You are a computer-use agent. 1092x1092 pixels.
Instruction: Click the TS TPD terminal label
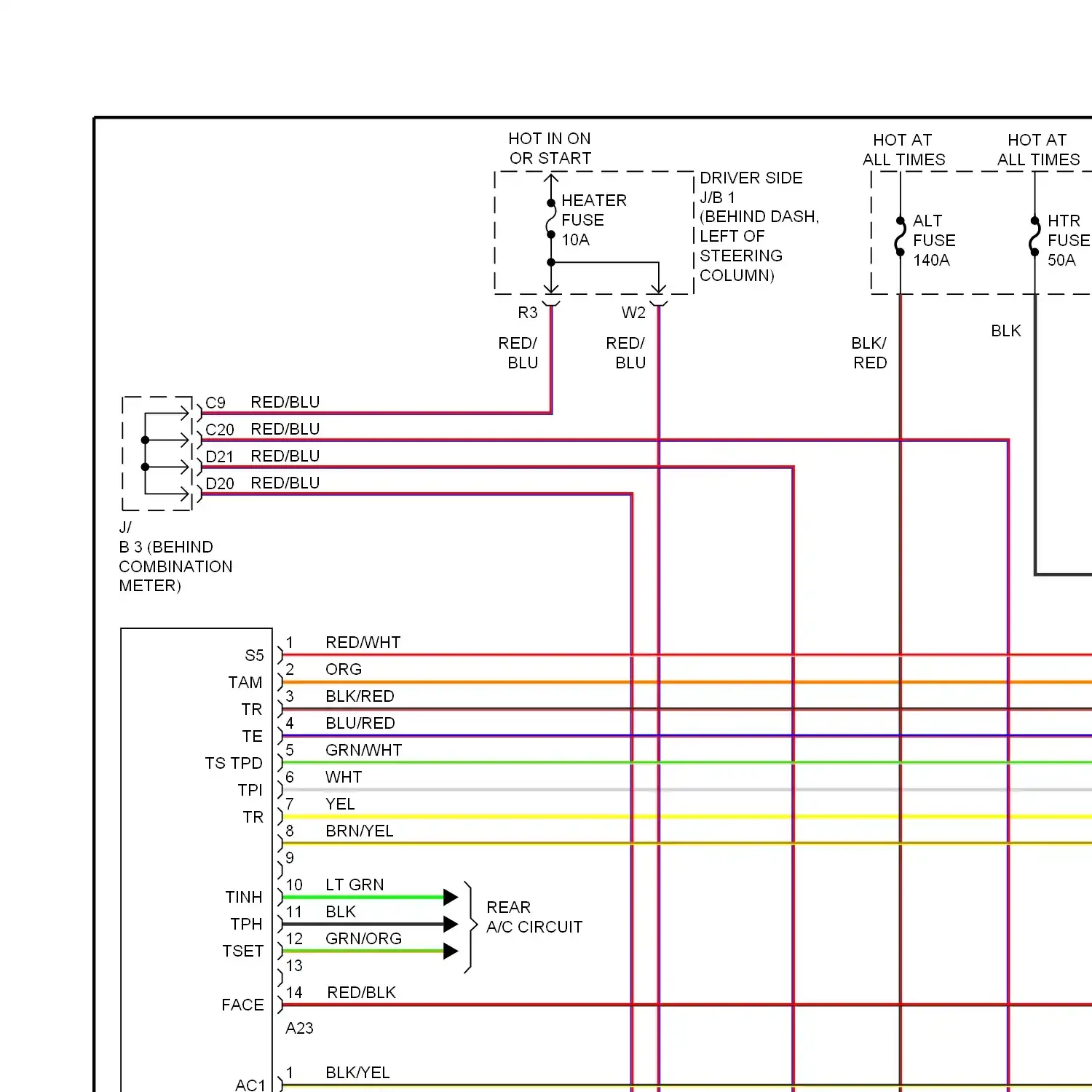point(234,763)
